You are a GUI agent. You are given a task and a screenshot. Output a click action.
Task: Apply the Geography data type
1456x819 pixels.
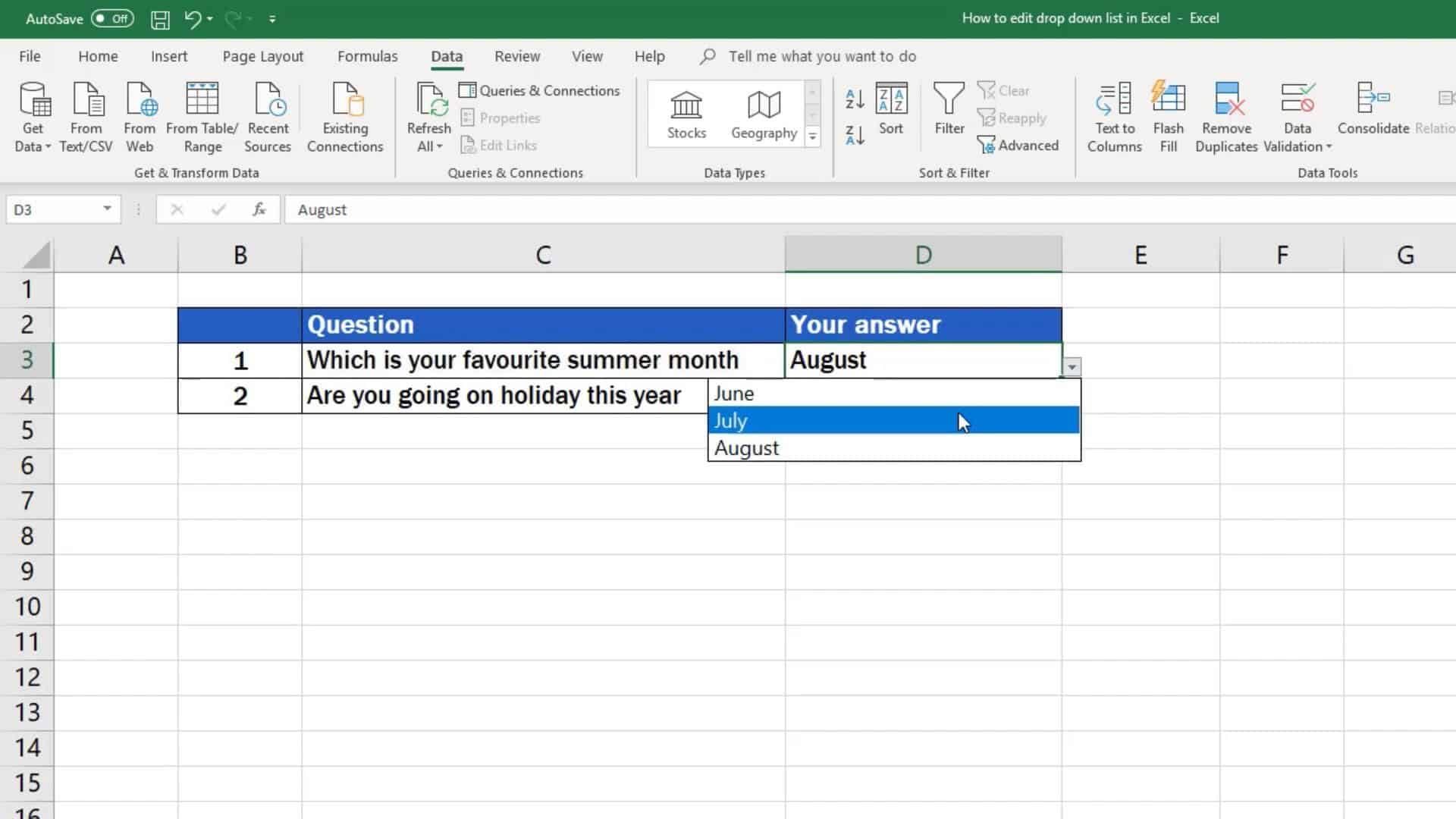coord(763,114)
